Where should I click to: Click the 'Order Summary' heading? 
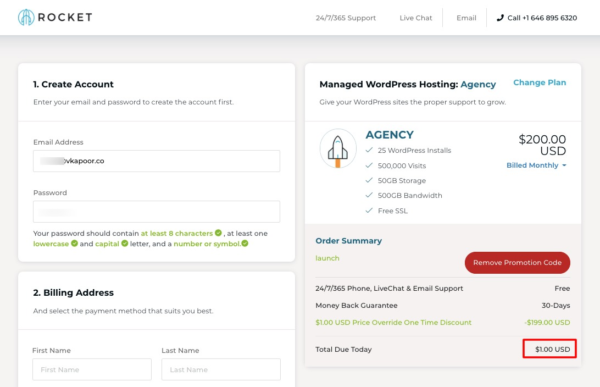349,241
